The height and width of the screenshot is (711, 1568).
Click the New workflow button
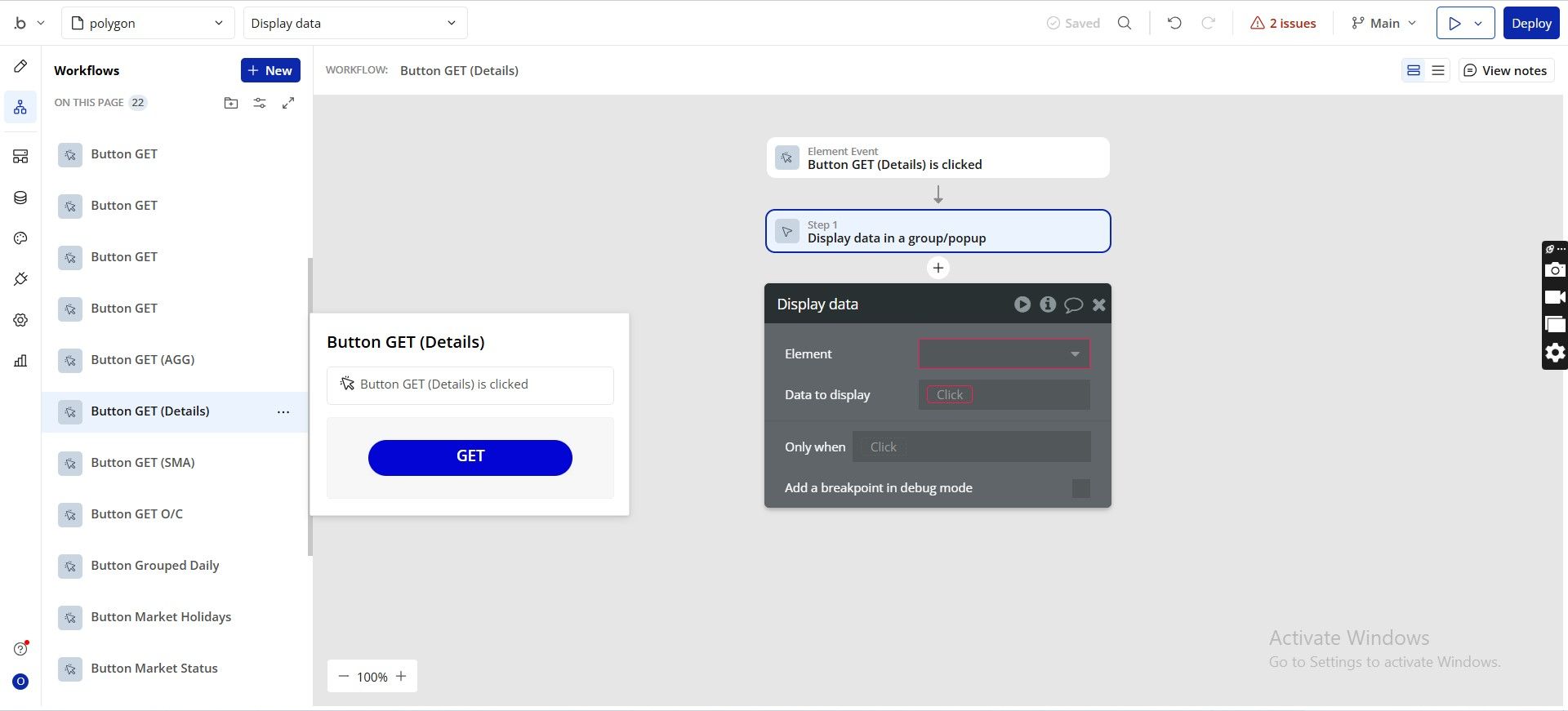pos(270,70)
